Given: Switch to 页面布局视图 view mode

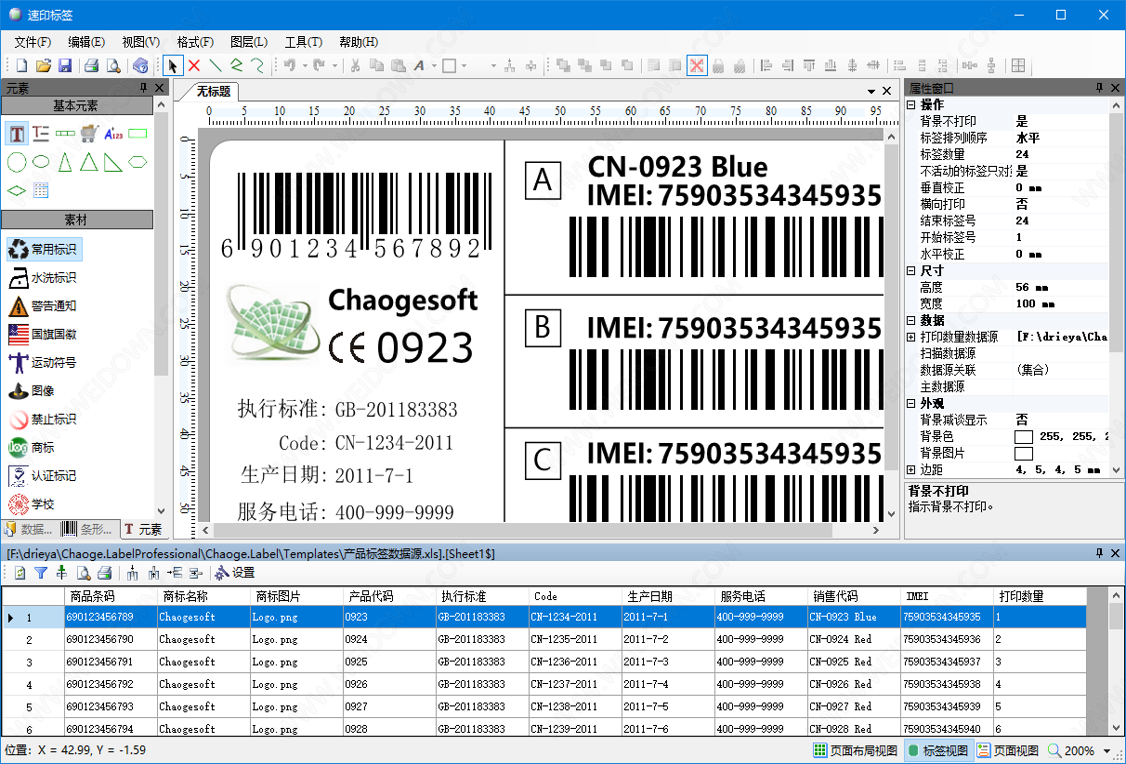Looking at the screenshot, I should [856, 750].
